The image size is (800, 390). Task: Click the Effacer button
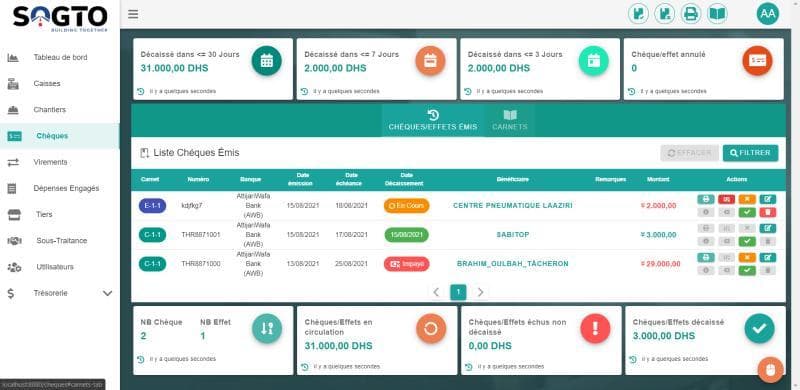tap(689, 153)
